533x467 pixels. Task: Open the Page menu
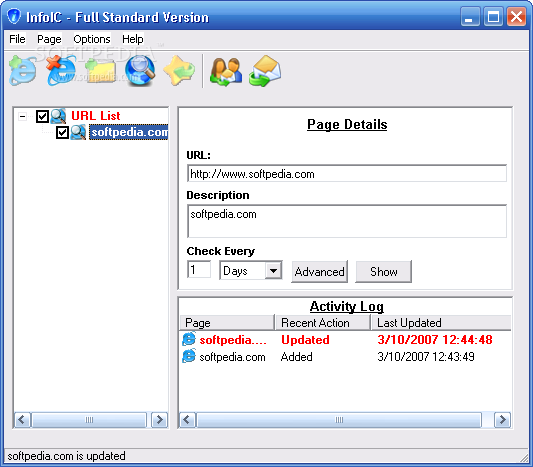point(49,39)
